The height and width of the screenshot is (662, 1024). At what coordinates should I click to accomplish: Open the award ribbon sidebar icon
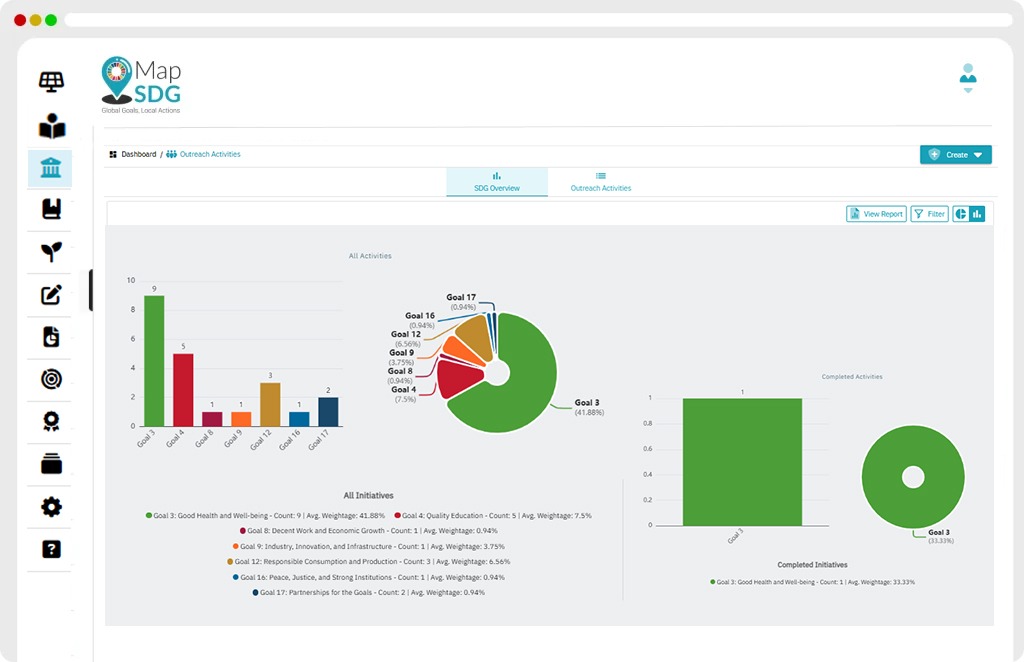(x=51, y=421)
